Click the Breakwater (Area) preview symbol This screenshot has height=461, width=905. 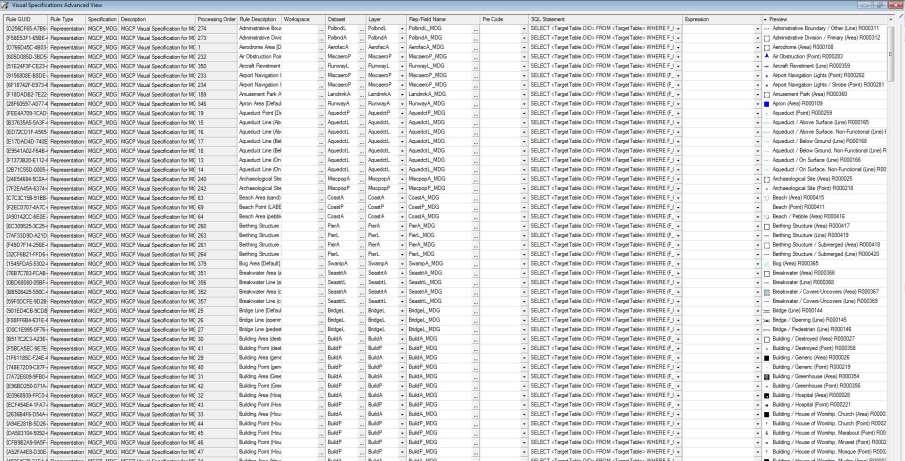coord(766,273)
